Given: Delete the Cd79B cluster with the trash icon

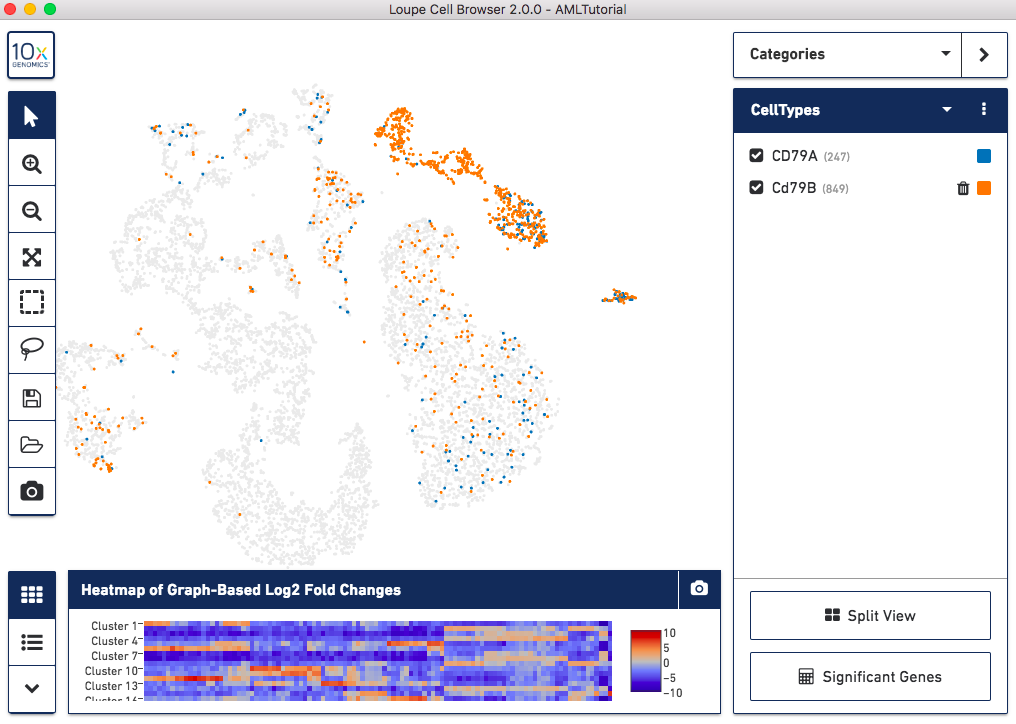Looking at the screenshot, I should coord(962,188).
